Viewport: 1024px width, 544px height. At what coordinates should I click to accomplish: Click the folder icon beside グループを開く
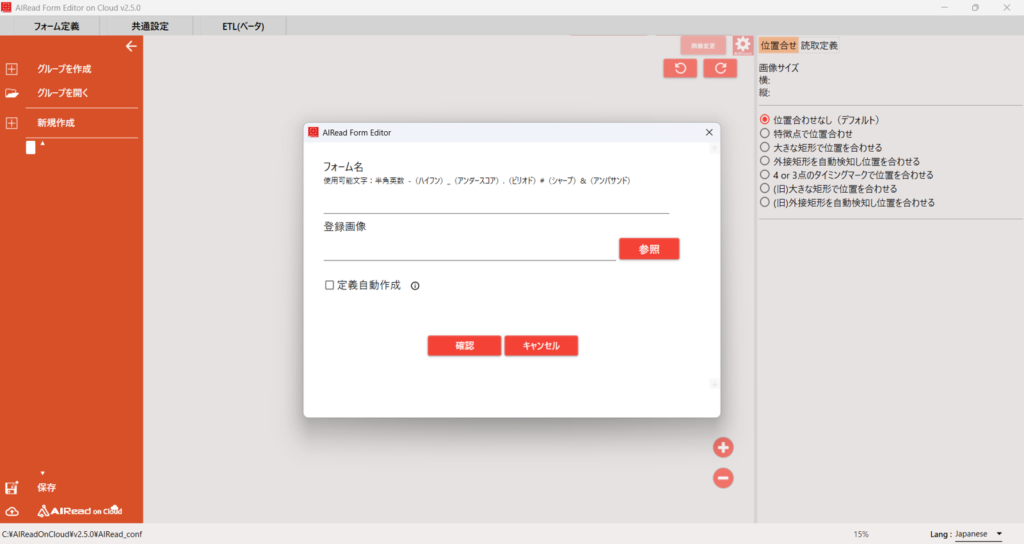(11, 93)
